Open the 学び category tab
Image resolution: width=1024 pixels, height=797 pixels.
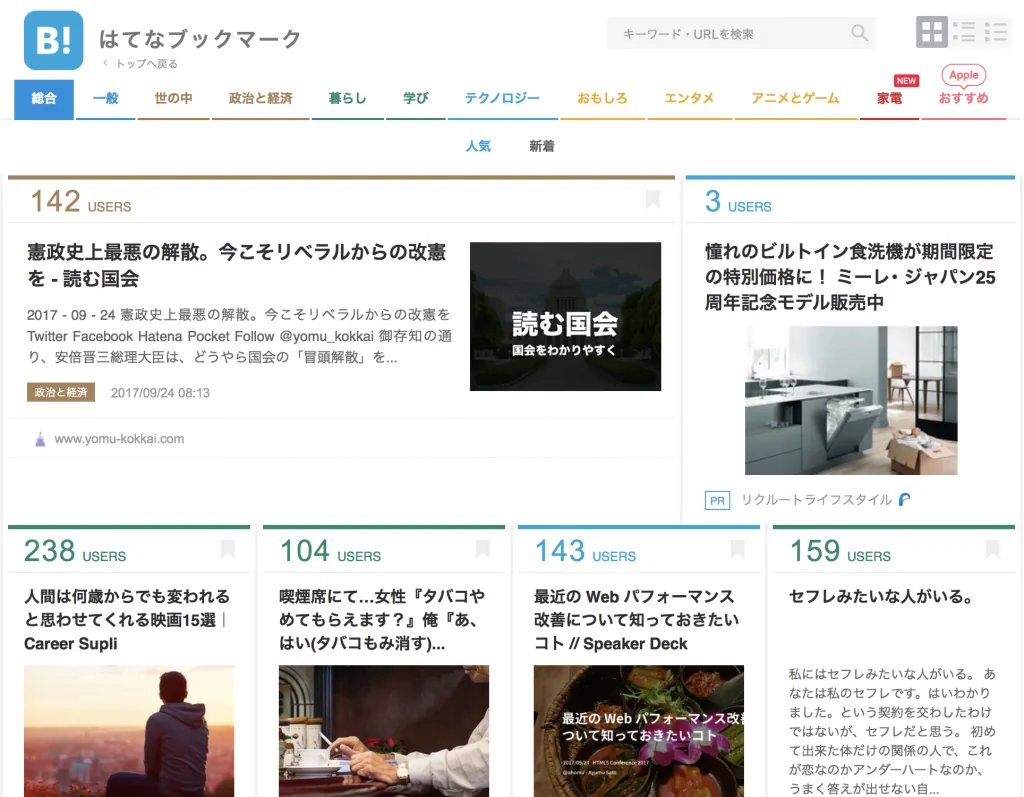415,99
